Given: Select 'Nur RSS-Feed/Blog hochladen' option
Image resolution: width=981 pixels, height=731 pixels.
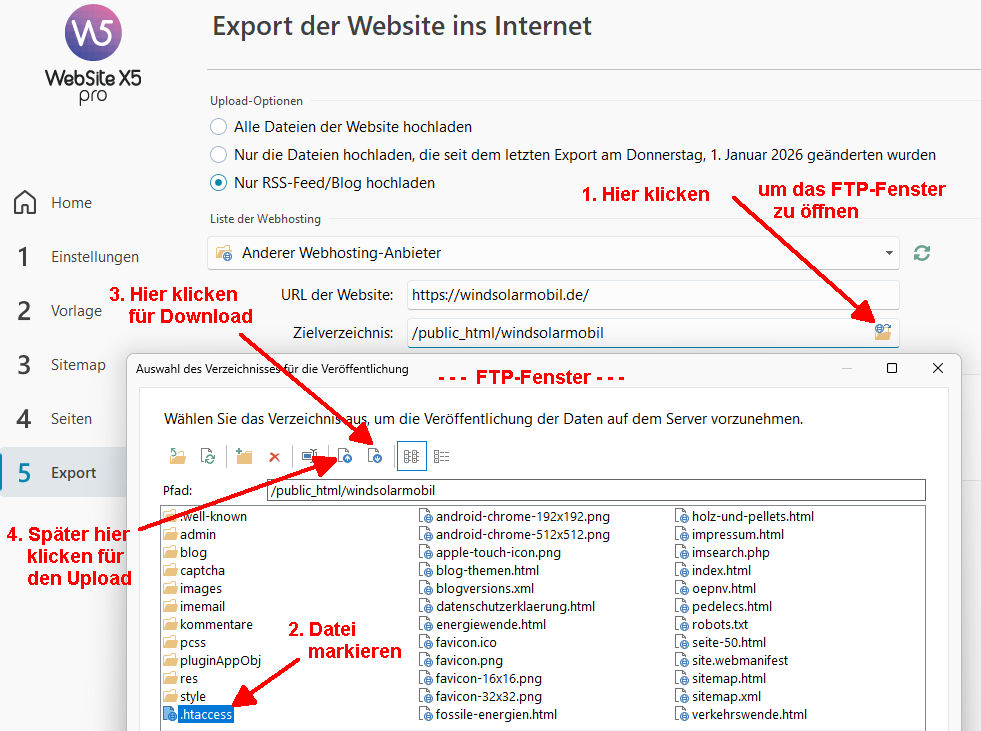Looking at the screenshot, I should (x=218, y=183).
